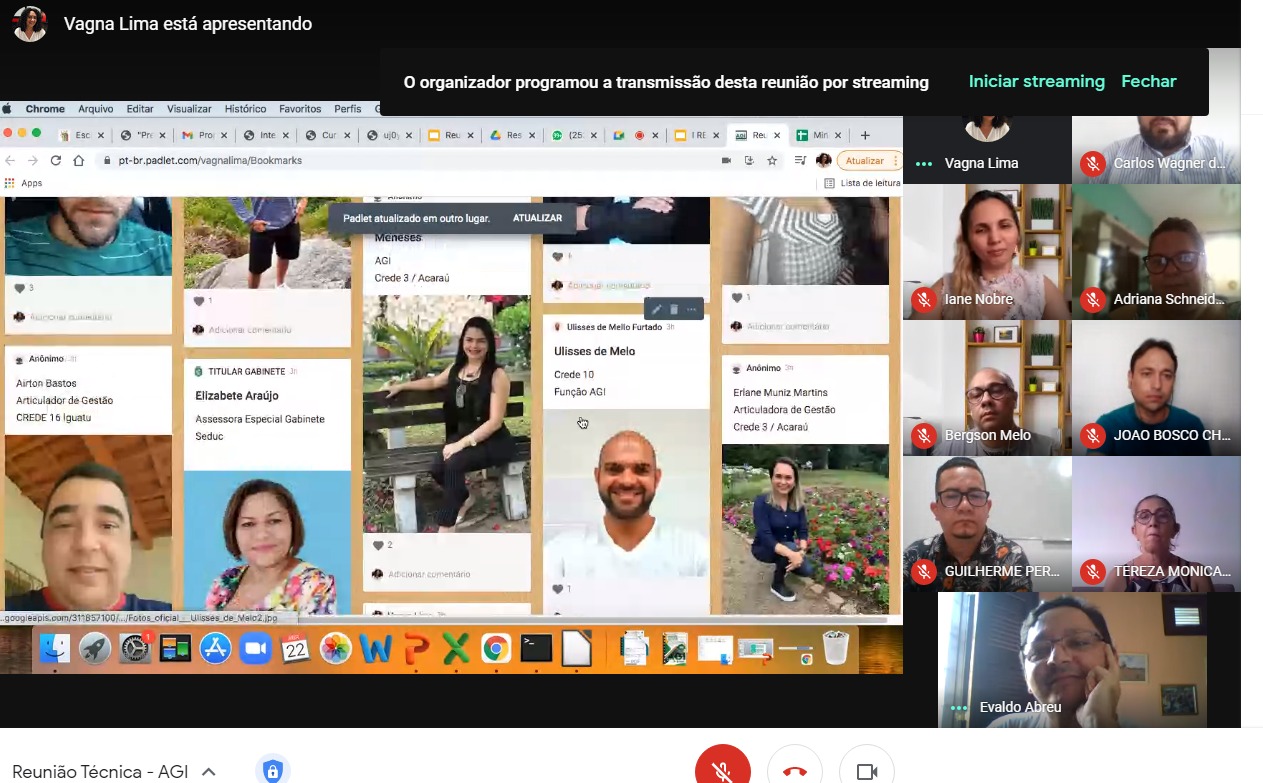Select Evaldo Abreu's video tile
The height and width of the screenshot is (783, 1263).
point(1072,660)
